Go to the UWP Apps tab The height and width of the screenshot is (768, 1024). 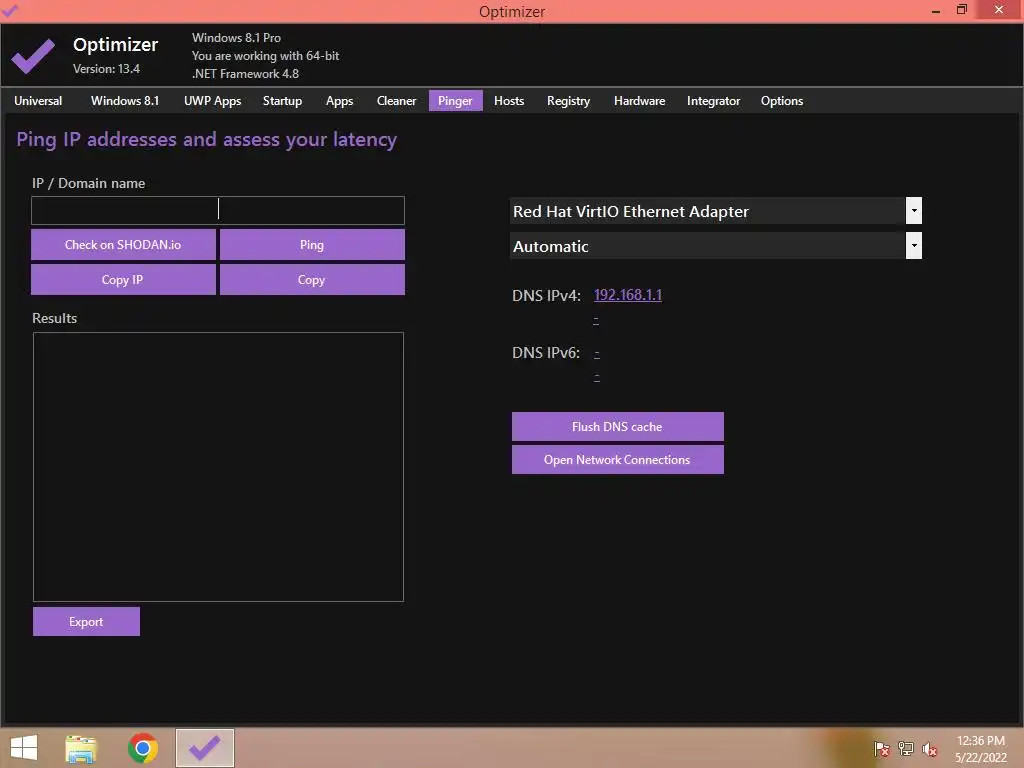pyautogui.click(x=212, y=101)
